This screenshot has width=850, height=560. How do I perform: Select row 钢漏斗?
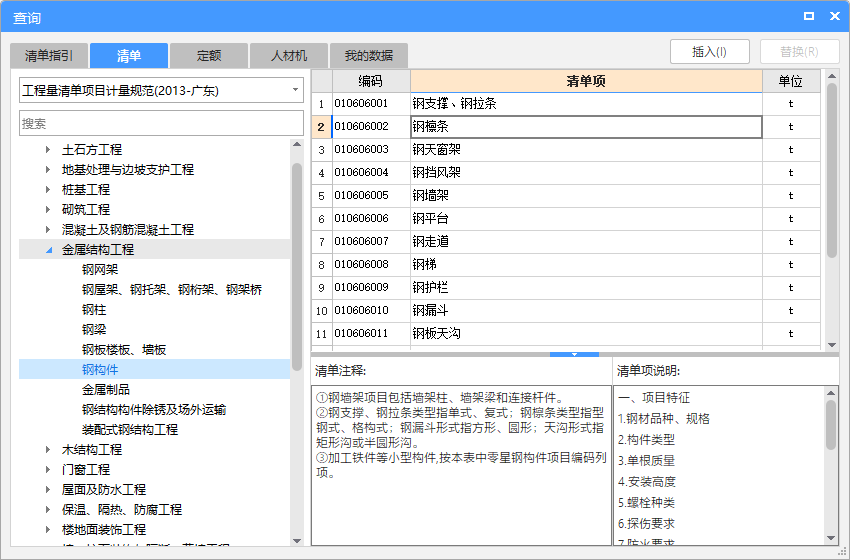pos(587,311)
